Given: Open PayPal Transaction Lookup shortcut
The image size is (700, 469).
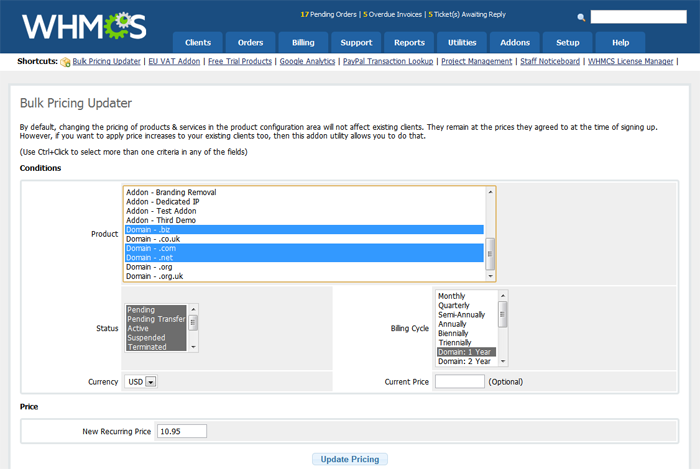Looking at the screenshot, I should coord(388,61).
